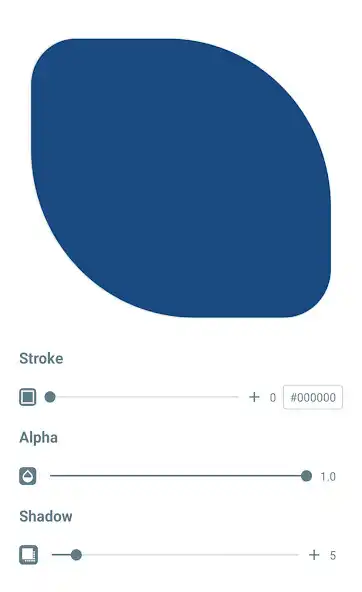Click the Alpha opacity droplet icon
Image resolution: width=362 pixels, height=592 pixels.
[x=28, y=476]
